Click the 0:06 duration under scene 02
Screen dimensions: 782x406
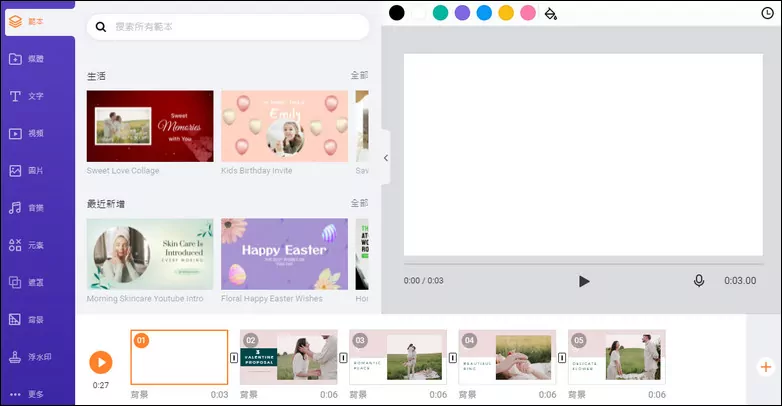[329, 395]
